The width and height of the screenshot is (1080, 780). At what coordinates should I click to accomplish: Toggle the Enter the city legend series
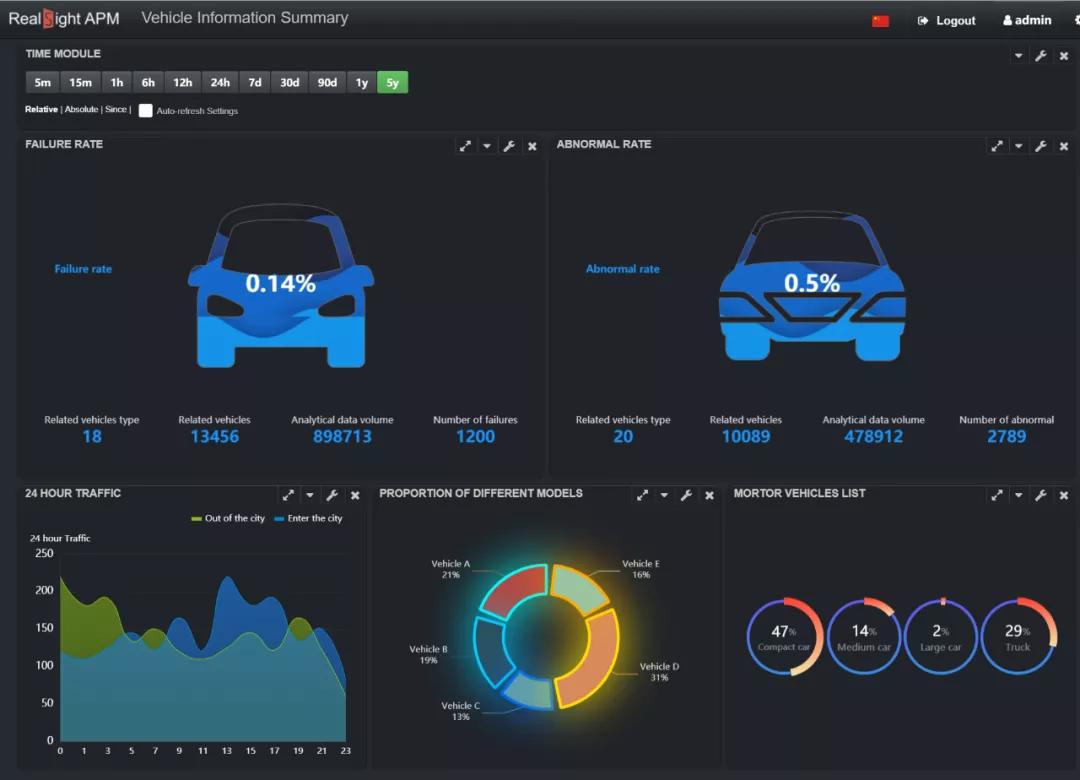click(x=309, y=518)
